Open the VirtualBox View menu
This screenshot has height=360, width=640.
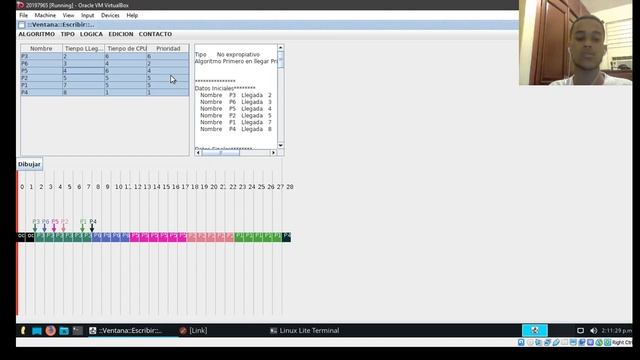coord(68,16)
